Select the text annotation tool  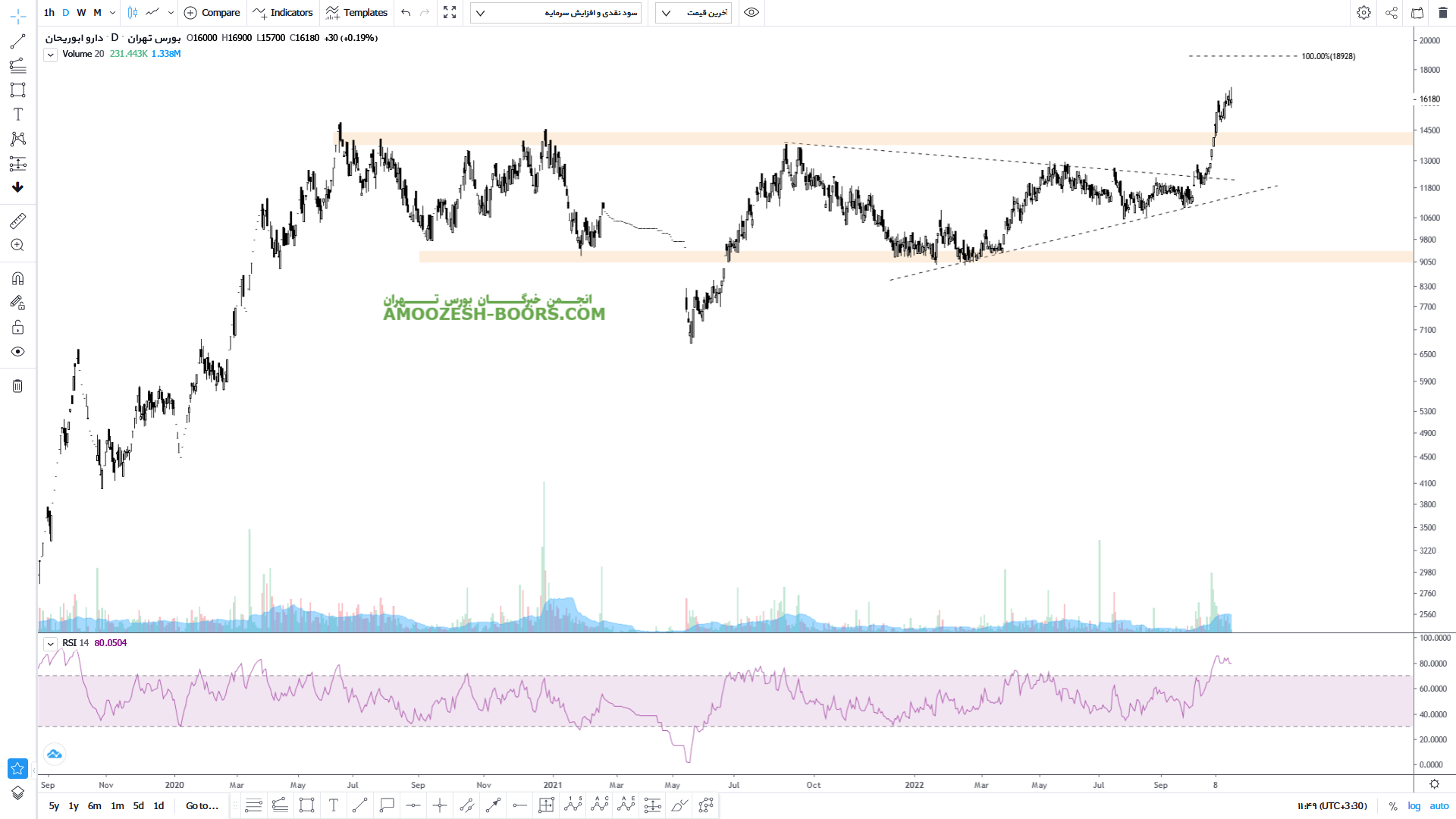click(x=17, y=115)
